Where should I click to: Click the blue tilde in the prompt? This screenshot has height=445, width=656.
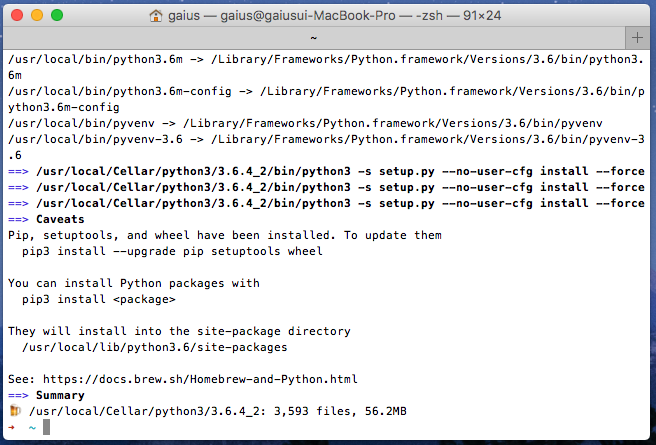[x=31, y=427]
